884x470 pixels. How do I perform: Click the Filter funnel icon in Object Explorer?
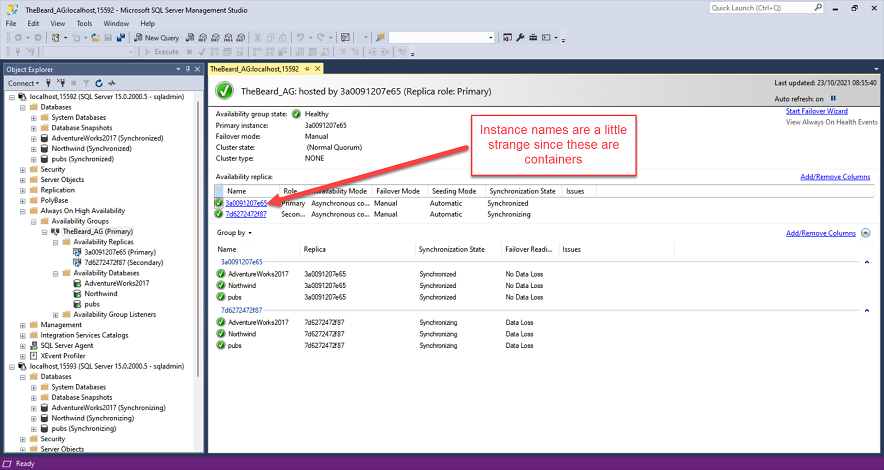click(86, 83)
